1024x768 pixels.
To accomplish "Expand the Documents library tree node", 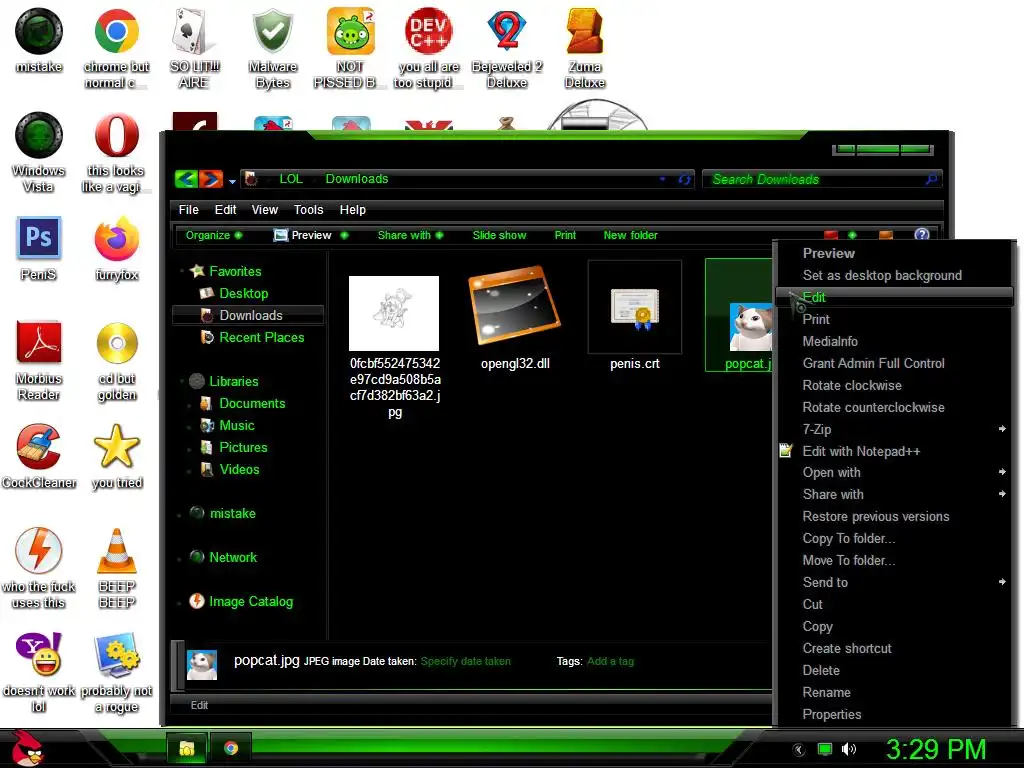I will coord(189,404).
